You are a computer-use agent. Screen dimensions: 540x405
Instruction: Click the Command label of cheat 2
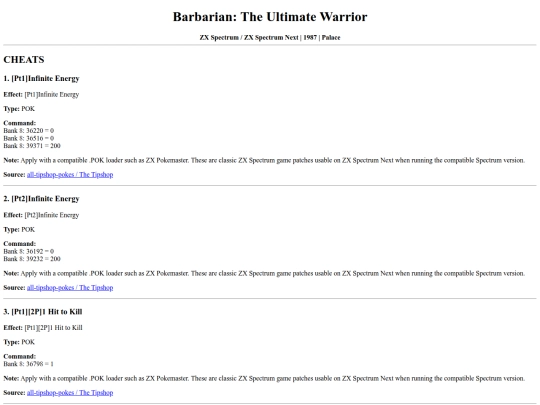pyautogui.click(x=20, y=243)
